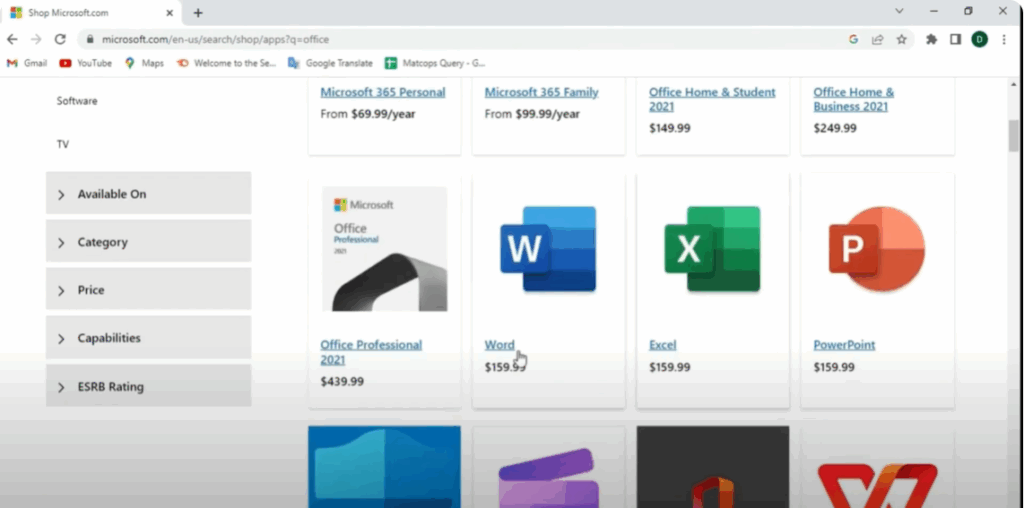Viewport: 1024px width, 508px height.
Task: Click the page vertical scrollbar thumb
Action: point(1014,136)
